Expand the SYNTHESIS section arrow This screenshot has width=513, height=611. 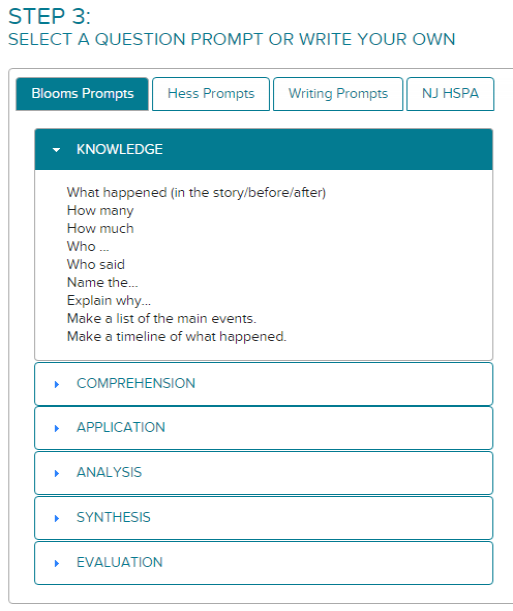(57, 518)
